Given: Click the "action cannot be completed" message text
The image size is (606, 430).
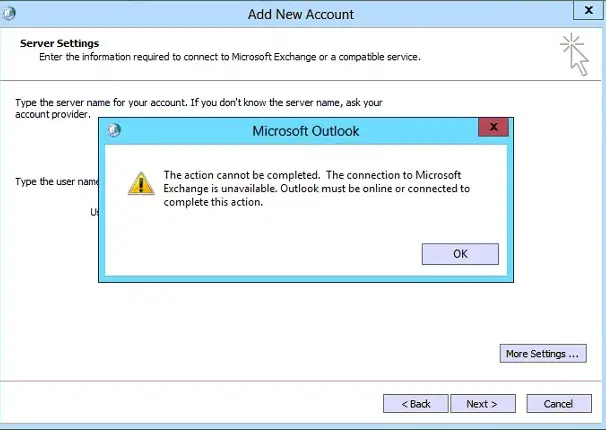Looking at the screenshot, I should 317,189.
